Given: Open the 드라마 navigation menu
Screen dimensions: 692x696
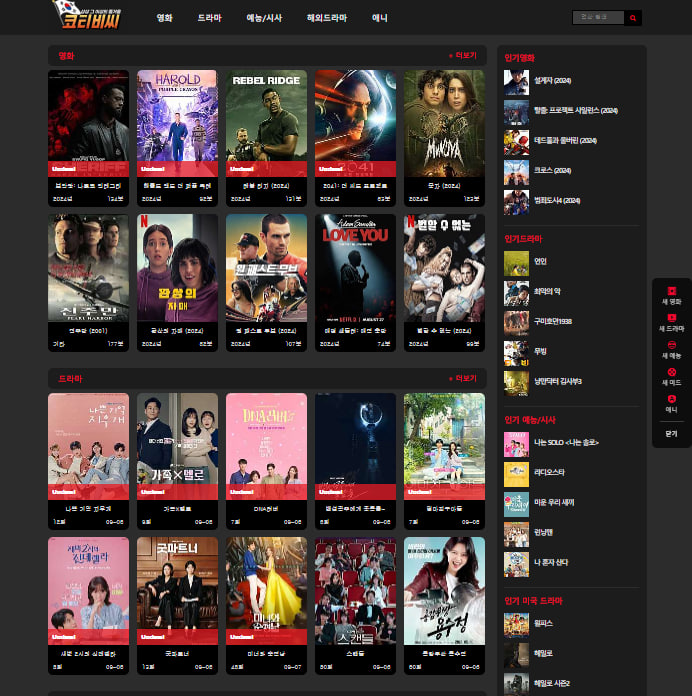Looking at the screenshot, I should (x=210, y=18).
